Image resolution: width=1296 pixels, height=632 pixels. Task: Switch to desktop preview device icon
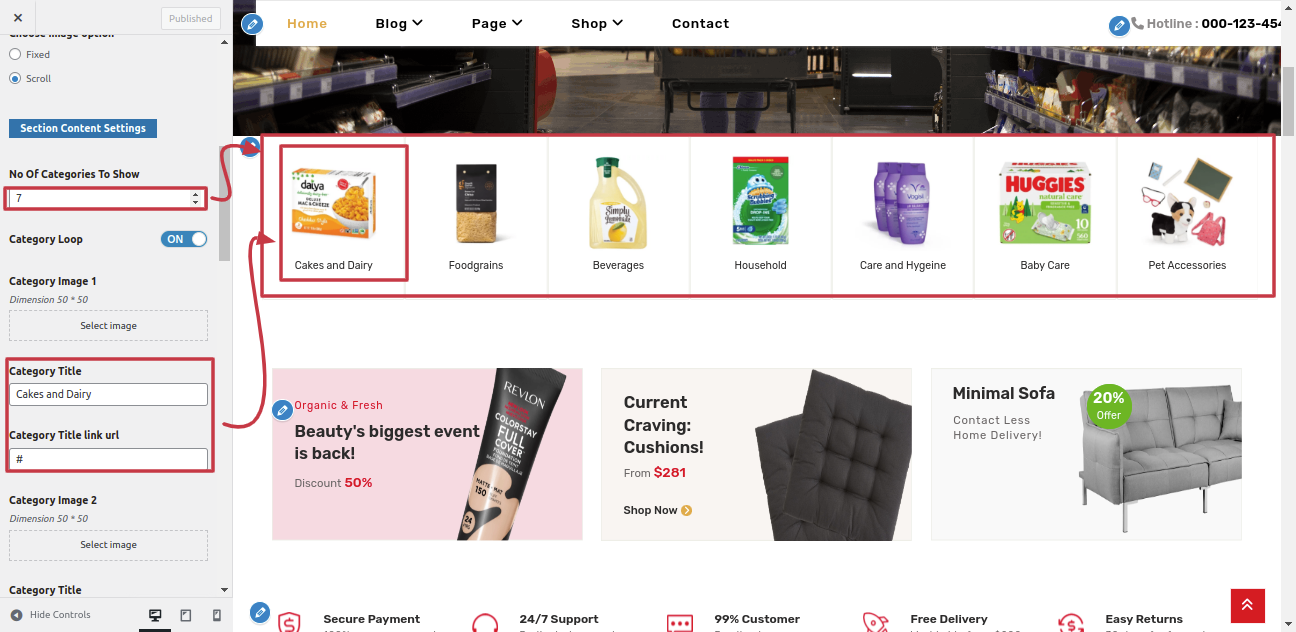(155, 615)
